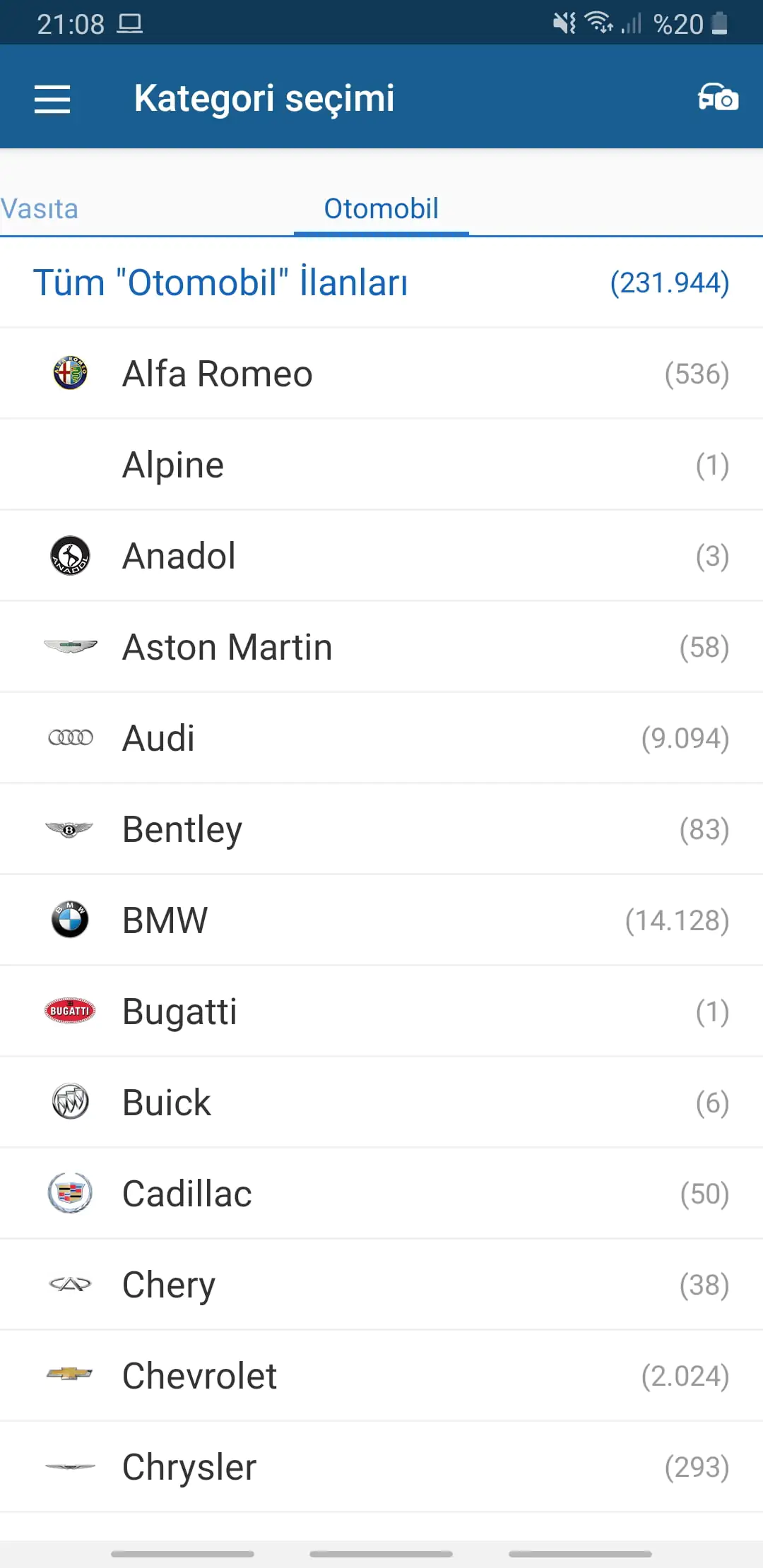Open the Chery category
The image size is (763, 1568).
[169, 1285]
